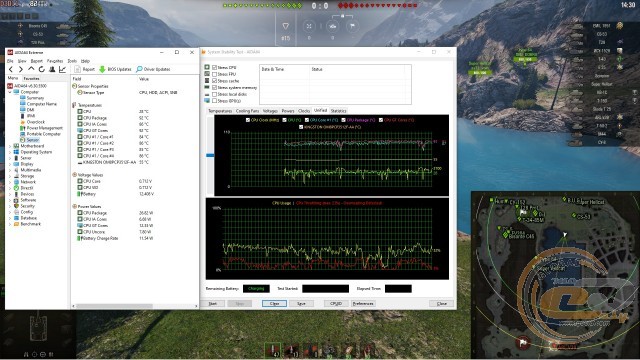Click the Stress local disks drive icon
This screenshot has width=640, height=360.
point(207,94)
